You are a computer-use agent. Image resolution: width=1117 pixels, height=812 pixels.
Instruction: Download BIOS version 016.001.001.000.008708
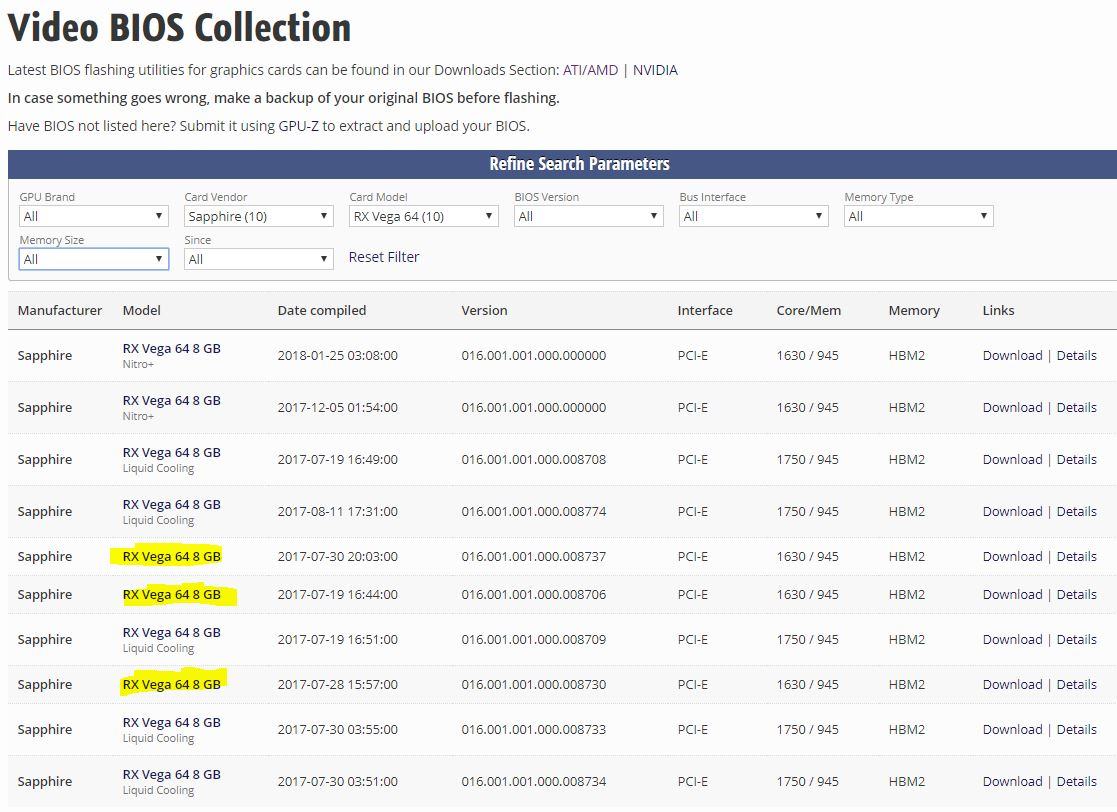coord(1012,459)
